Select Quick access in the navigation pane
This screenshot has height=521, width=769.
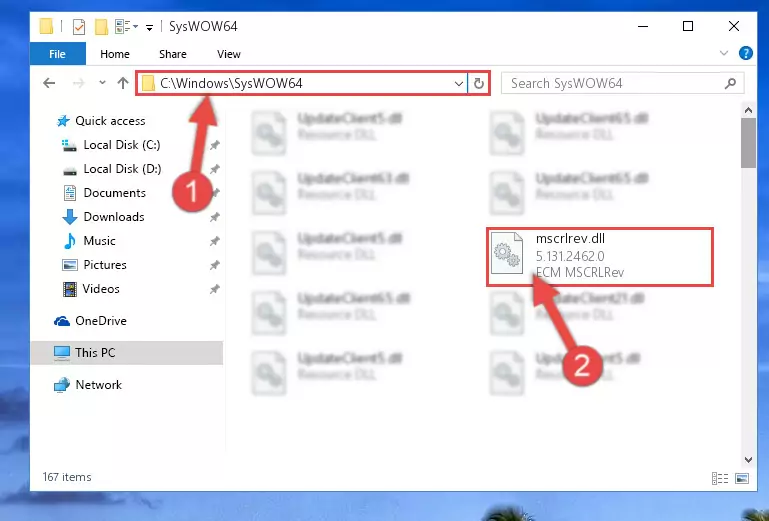click(101, 121)
